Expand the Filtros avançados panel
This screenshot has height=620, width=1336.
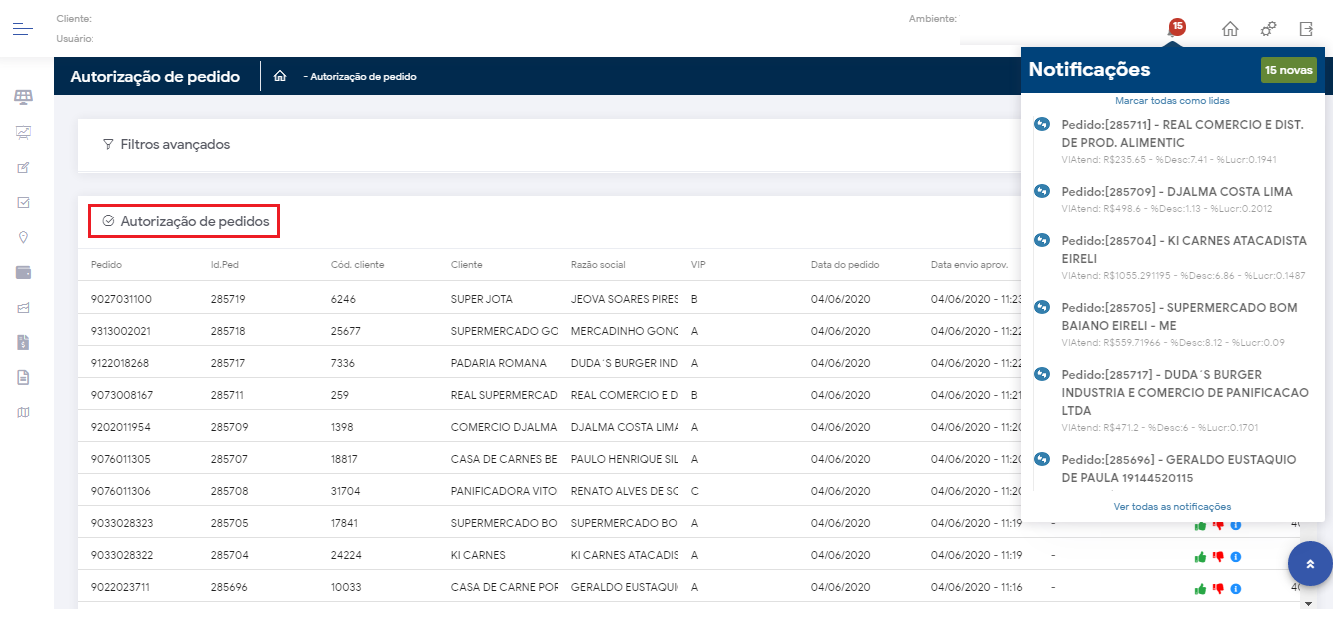(166, 145)
